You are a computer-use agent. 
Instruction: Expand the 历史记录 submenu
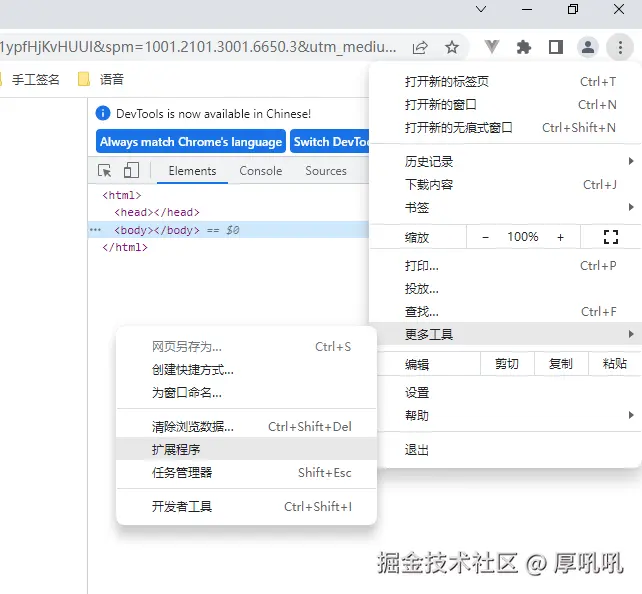click(x=505, y=161)
